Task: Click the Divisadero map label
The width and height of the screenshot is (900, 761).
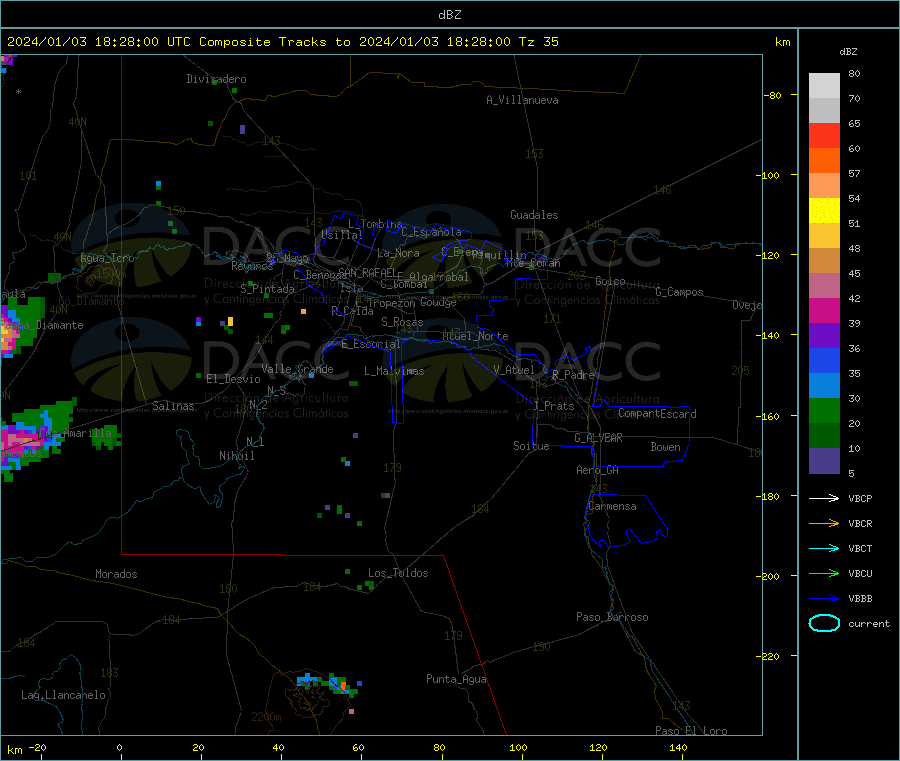Action: coord(216,79)
